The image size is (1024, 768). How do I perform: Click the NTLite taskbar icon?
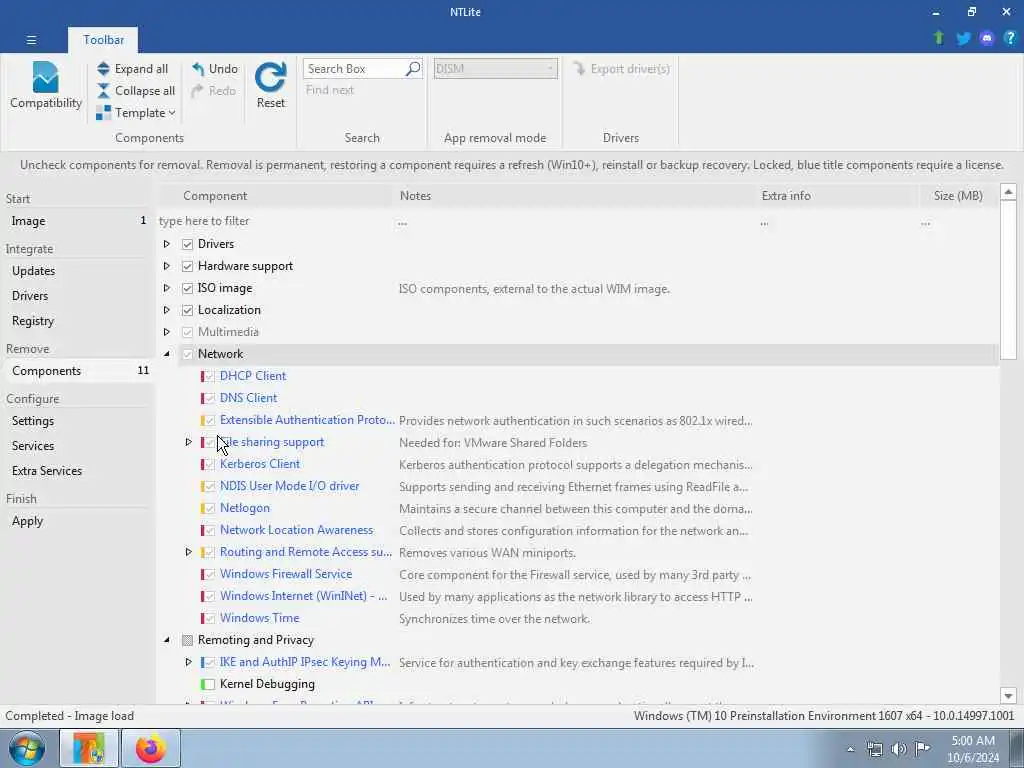(89, 748)
